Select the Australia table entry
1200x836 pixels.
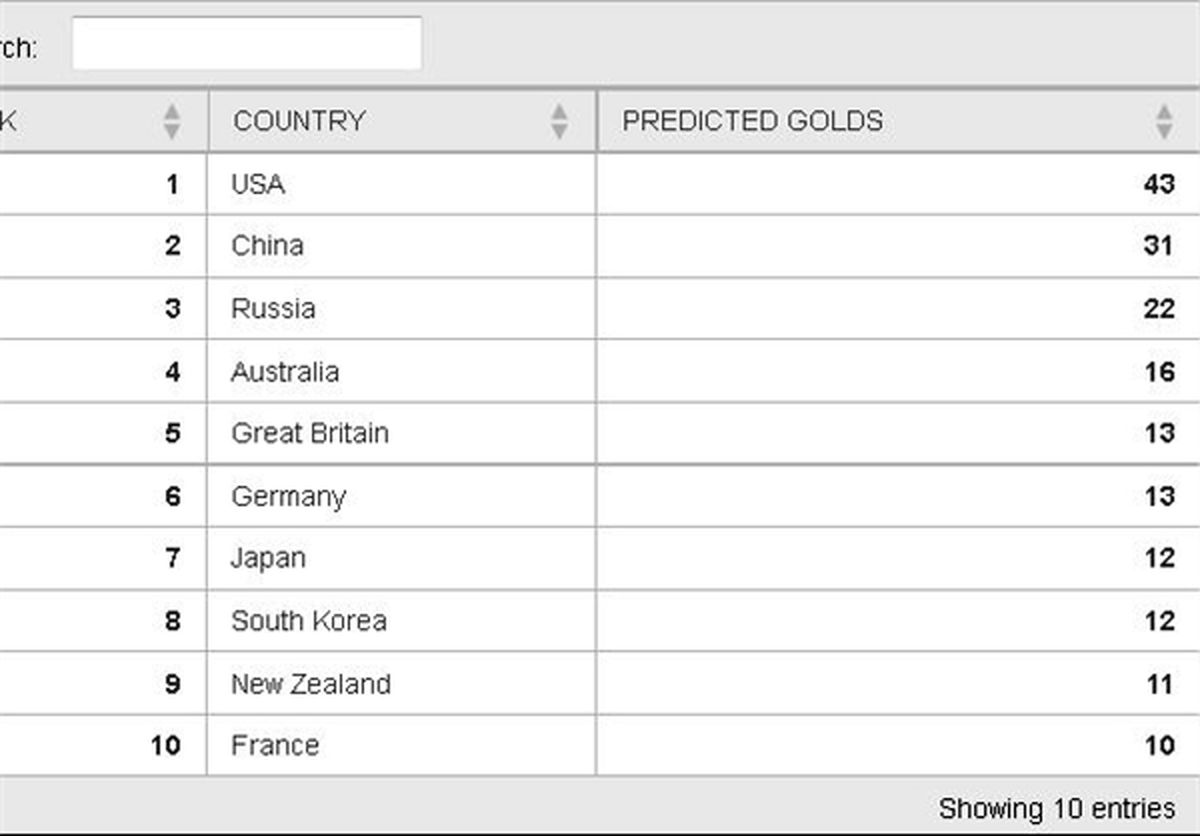click(x=285, y=372)
